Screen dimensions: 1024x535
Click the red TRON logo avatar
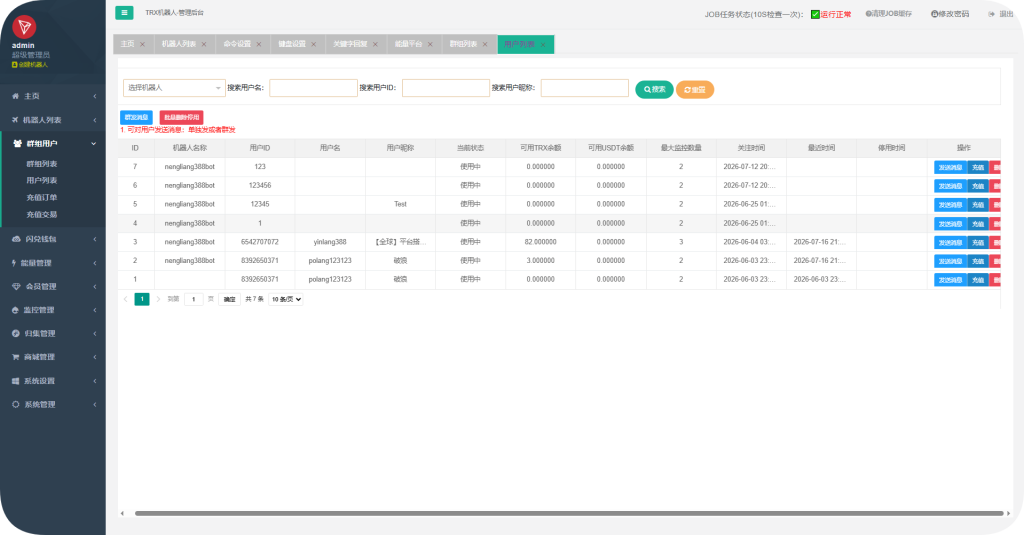[x=24, y=27]
